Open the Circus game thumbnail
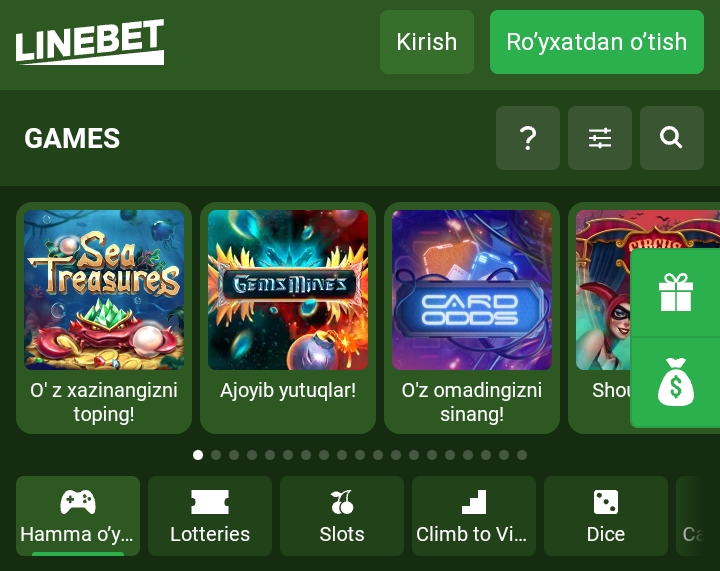 pyautogui.click(x=602, y=290)
